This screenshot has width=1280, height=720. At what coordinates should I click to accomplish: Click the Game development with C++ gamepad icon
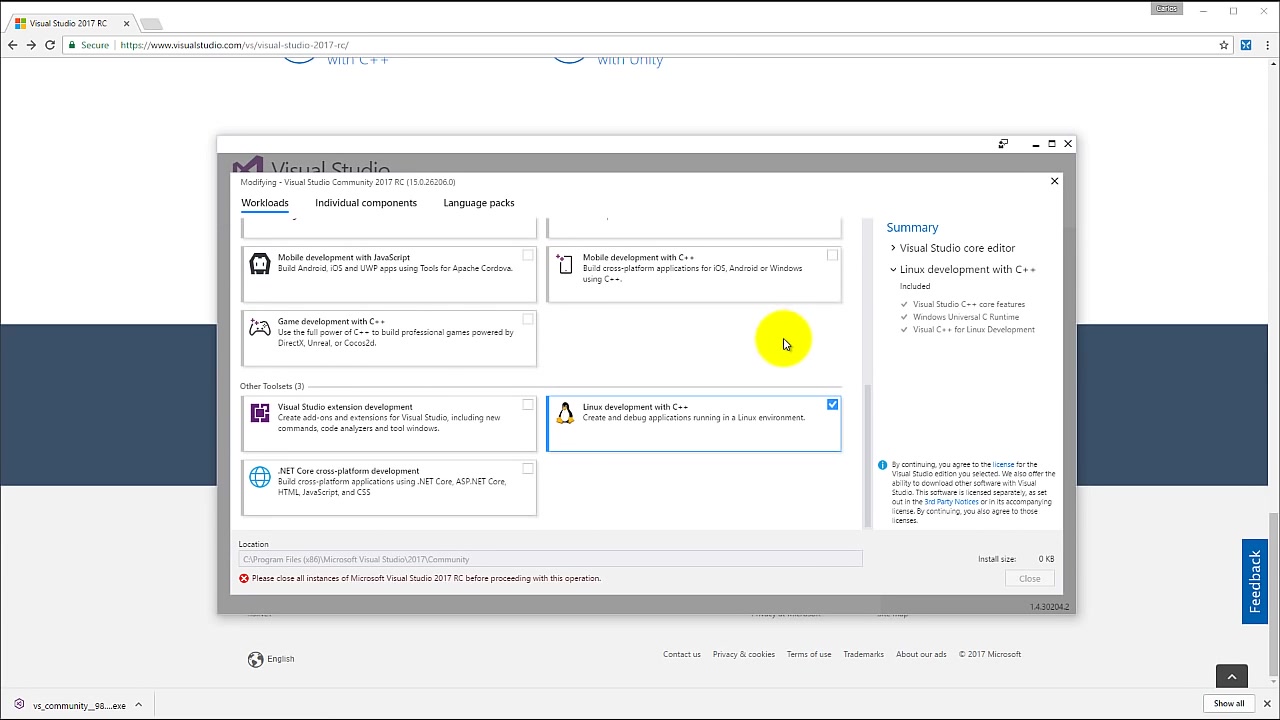260,328
